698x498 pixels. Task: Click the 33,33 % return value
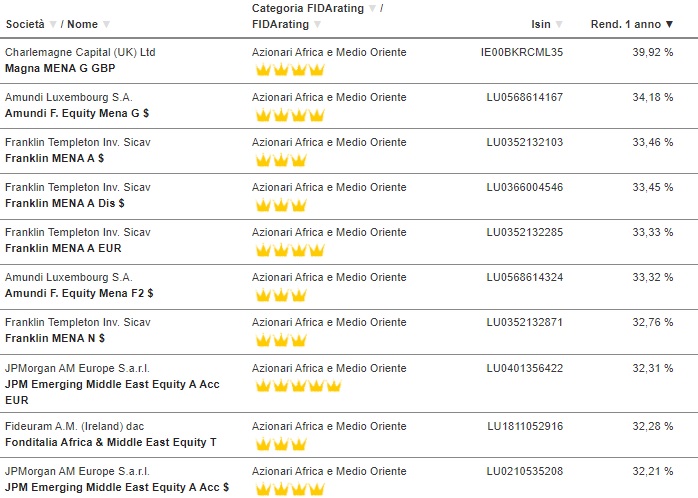click(653, 232)
